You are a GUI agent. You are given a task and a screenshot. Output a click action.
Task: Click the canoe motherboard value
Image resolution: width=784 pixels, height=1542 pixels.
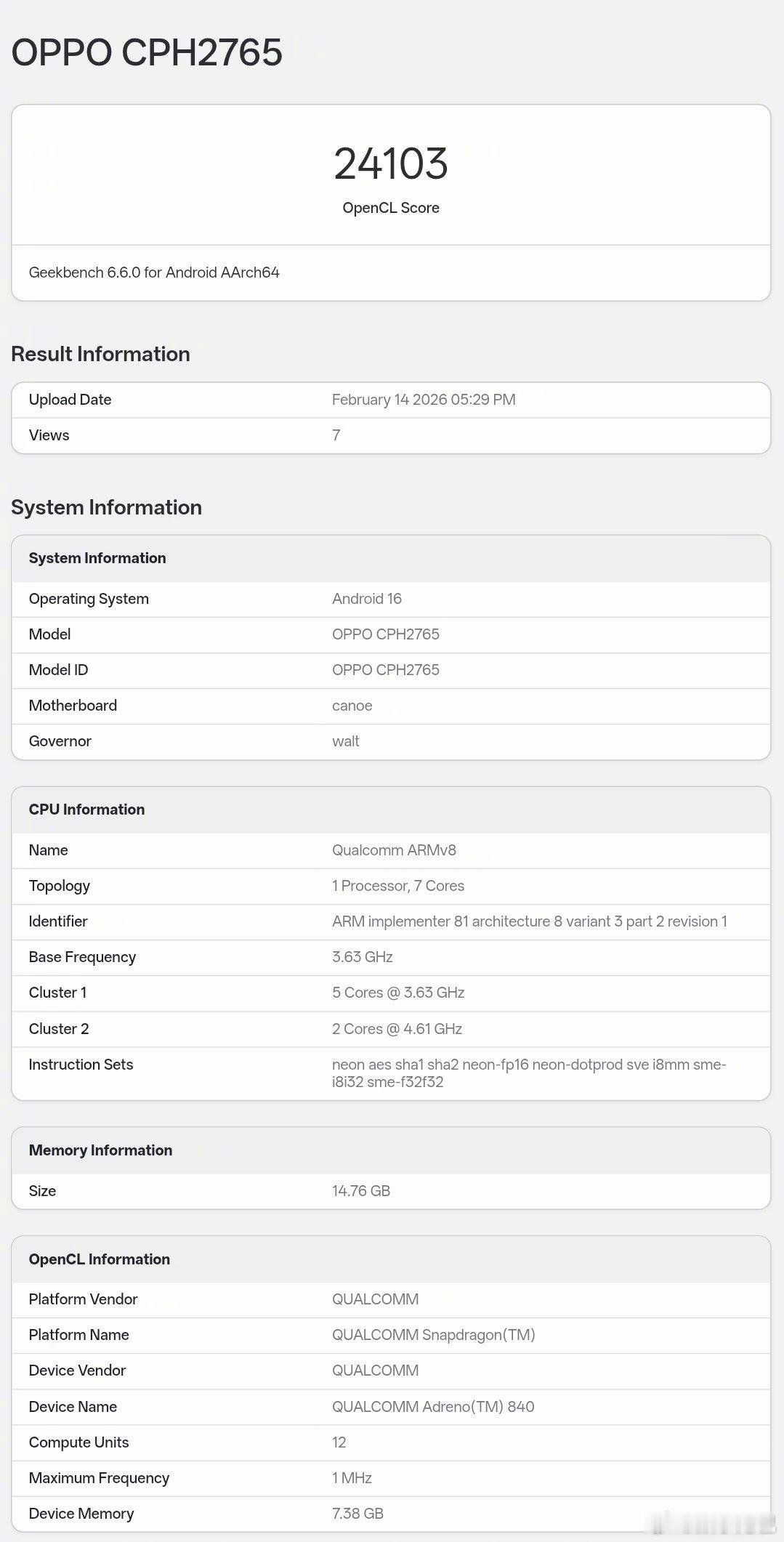point(352,706)
